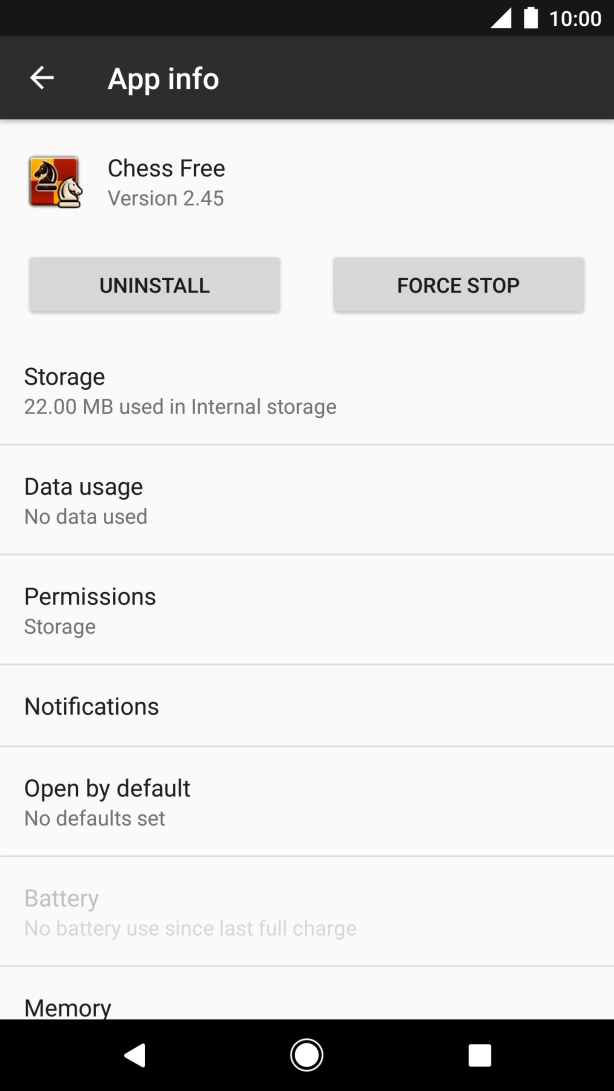The height and width of the screenshot is (1091, 614).
Task: Tap the greyed-out Battery entry
Action: coord(306,912)
